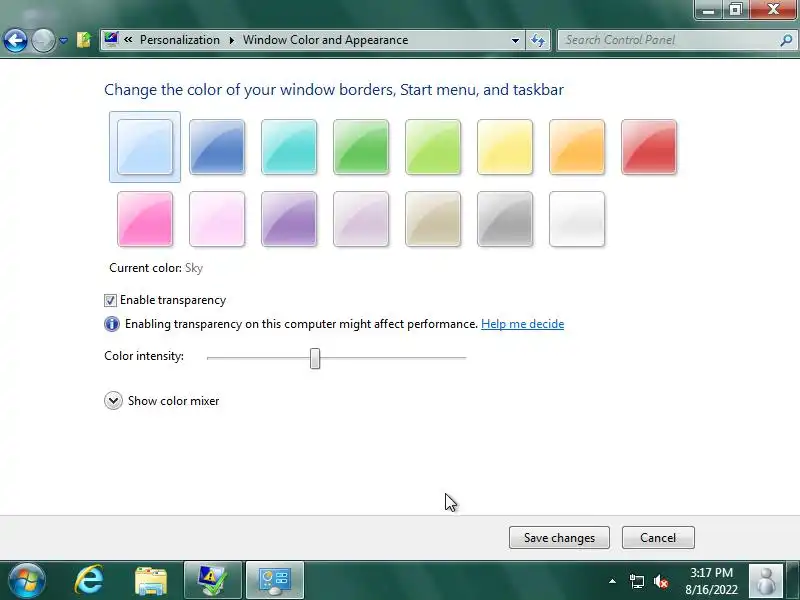Screen dimensions: 800x600
Task: Open the Help me decide link
Action: click(522, 324)
